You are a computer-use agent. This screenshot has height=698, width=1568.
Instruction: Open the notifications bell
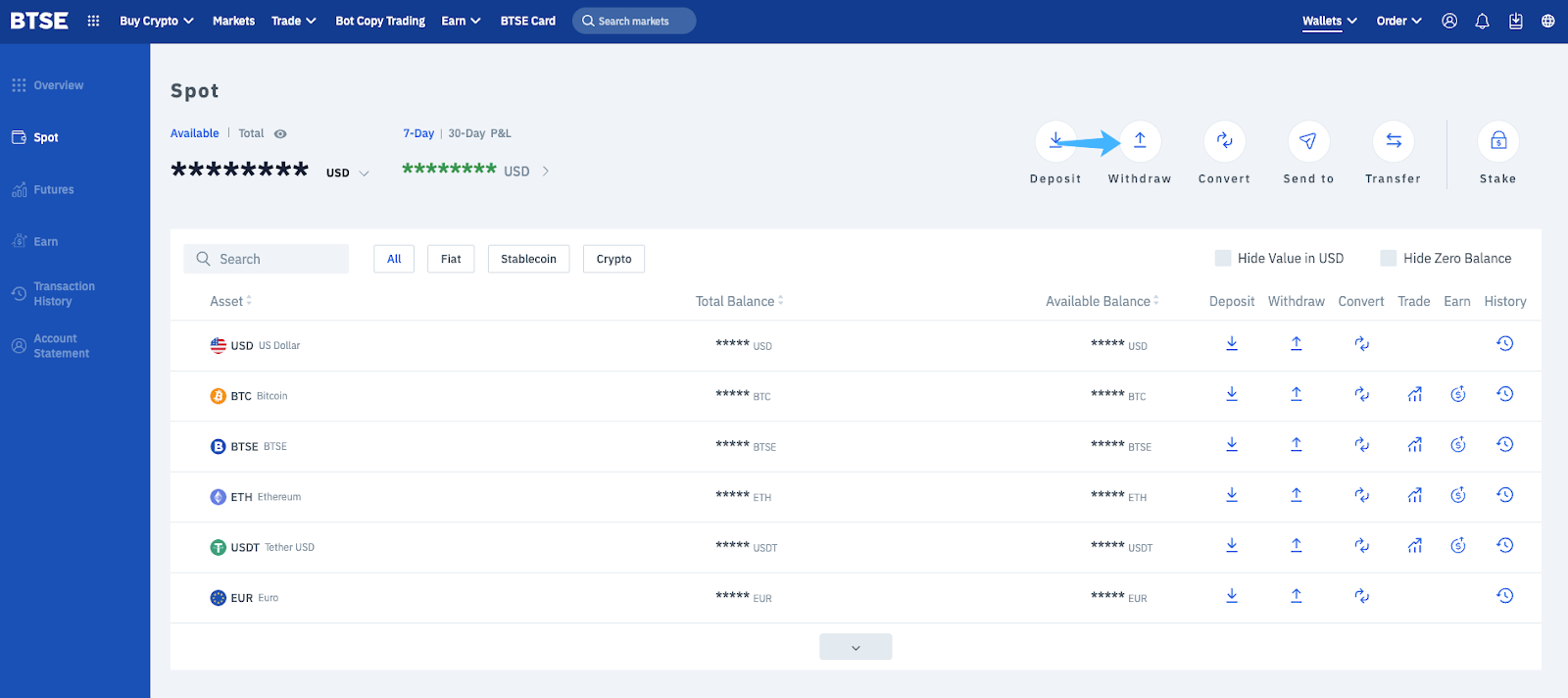(x=1482, y=21)
